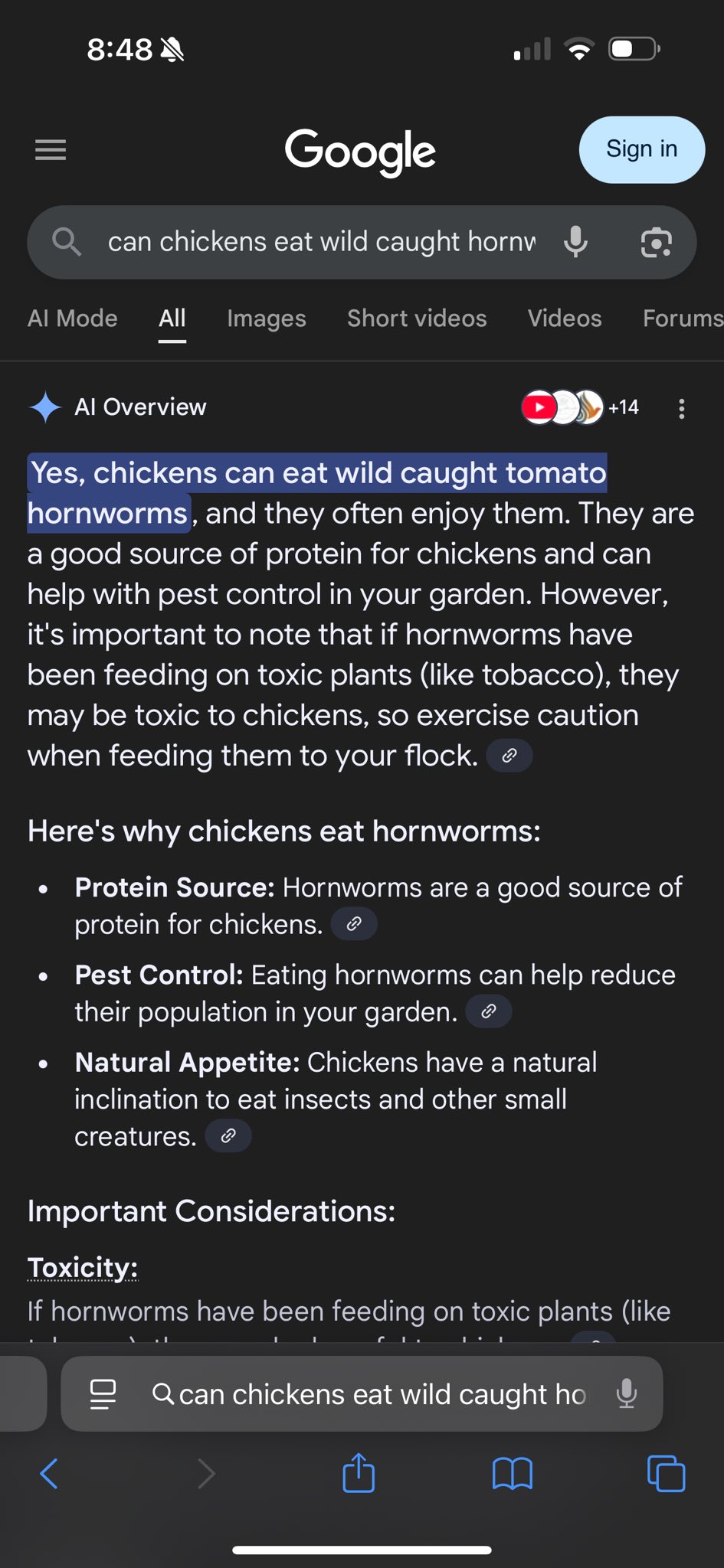Open Google Lens camera search
This screenshot has width=724, height=1568.
[x=657, y=243]
